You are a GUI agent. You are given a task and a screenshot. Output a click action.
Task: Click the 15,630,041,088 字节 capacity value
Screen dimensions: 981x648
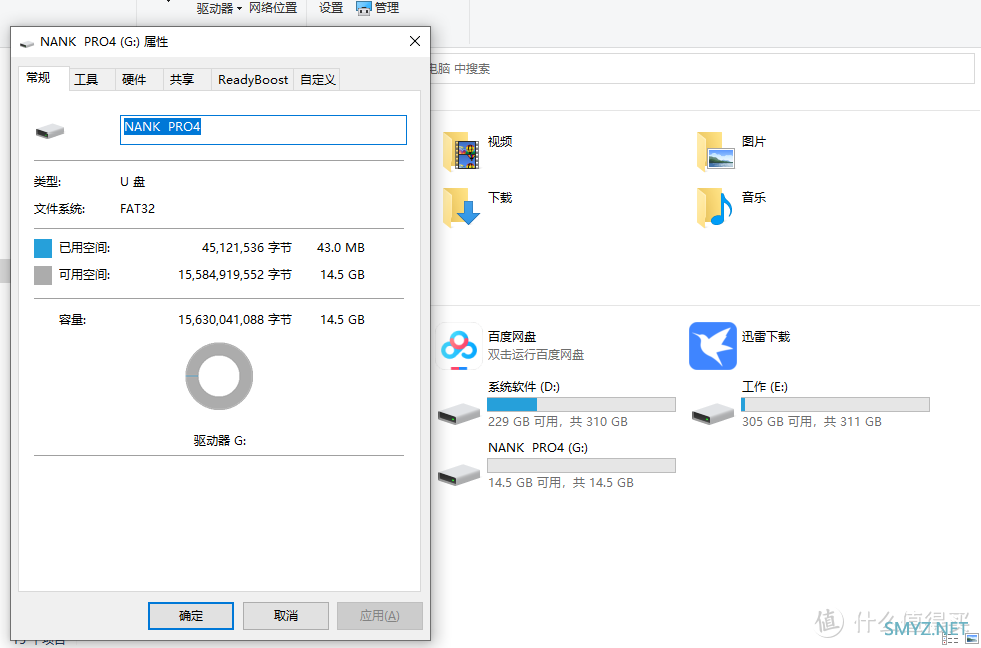[235, 320]
